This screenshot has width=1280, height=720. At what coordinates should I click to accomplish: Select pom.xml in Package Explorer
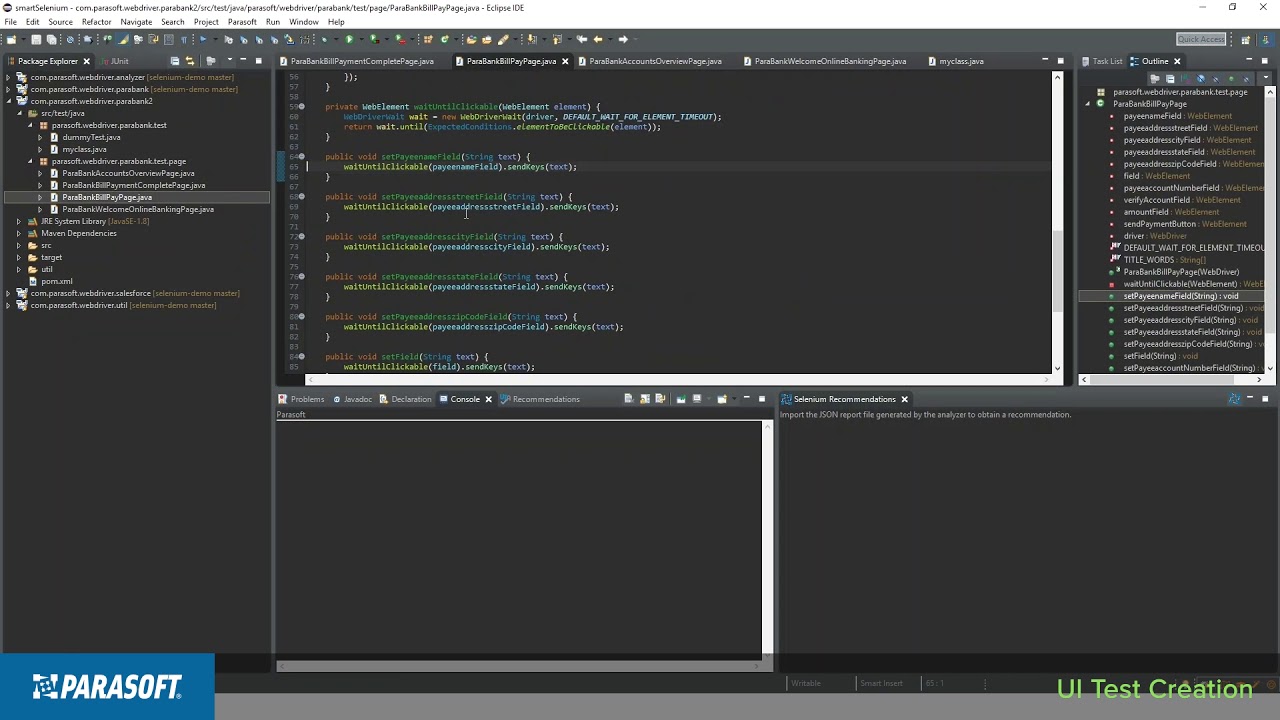(57, 281)
